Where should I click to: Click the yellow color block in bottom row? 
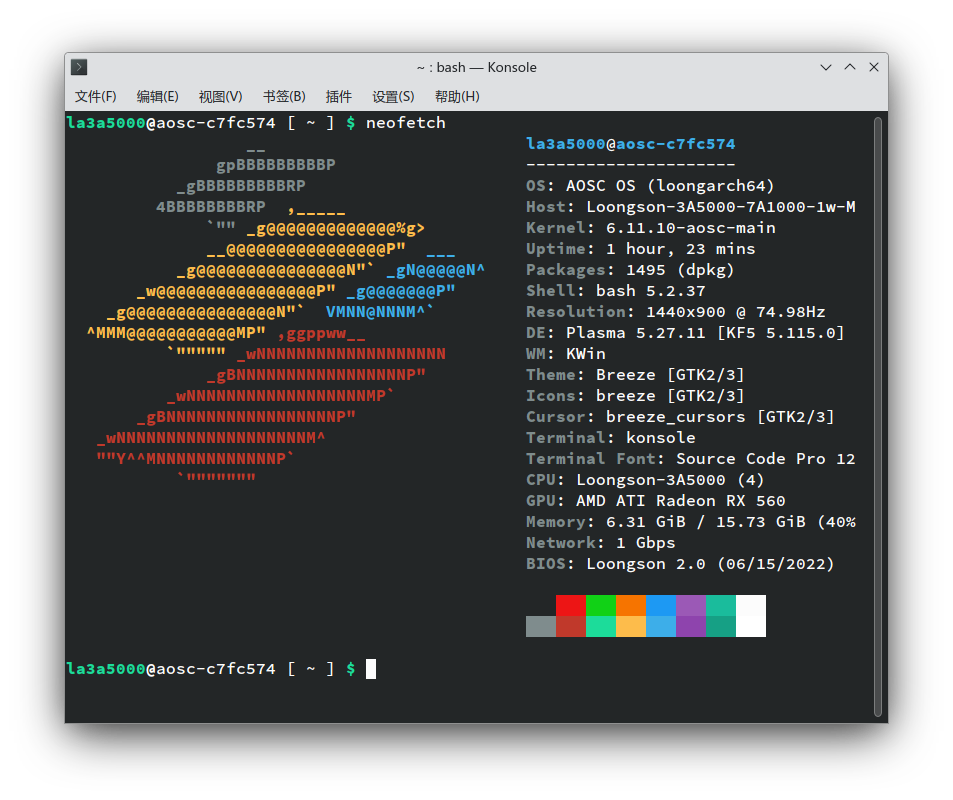tap(631, 626)
